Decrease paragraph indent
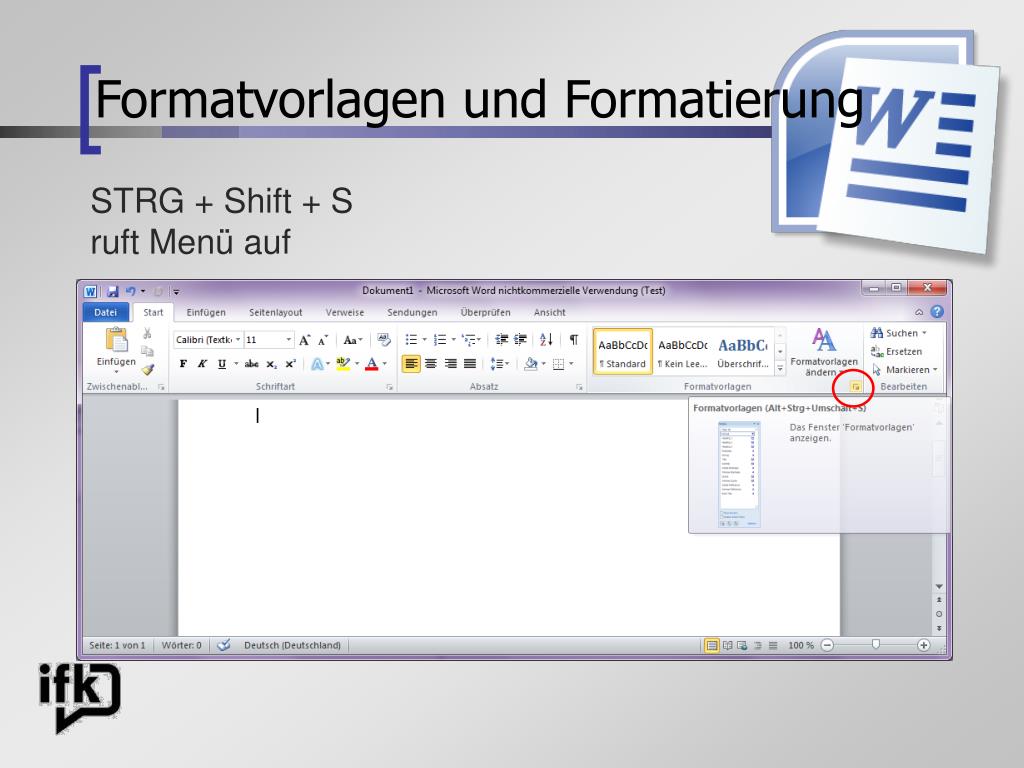Viewport: 1024px width, 768px height. tap(502, 340)
